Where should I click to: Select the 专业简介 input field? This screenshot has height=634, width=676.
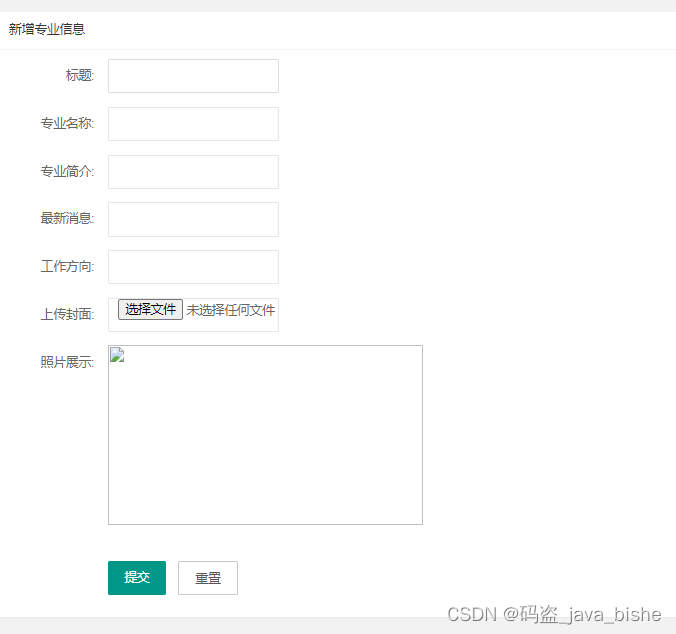pos(193,172)
